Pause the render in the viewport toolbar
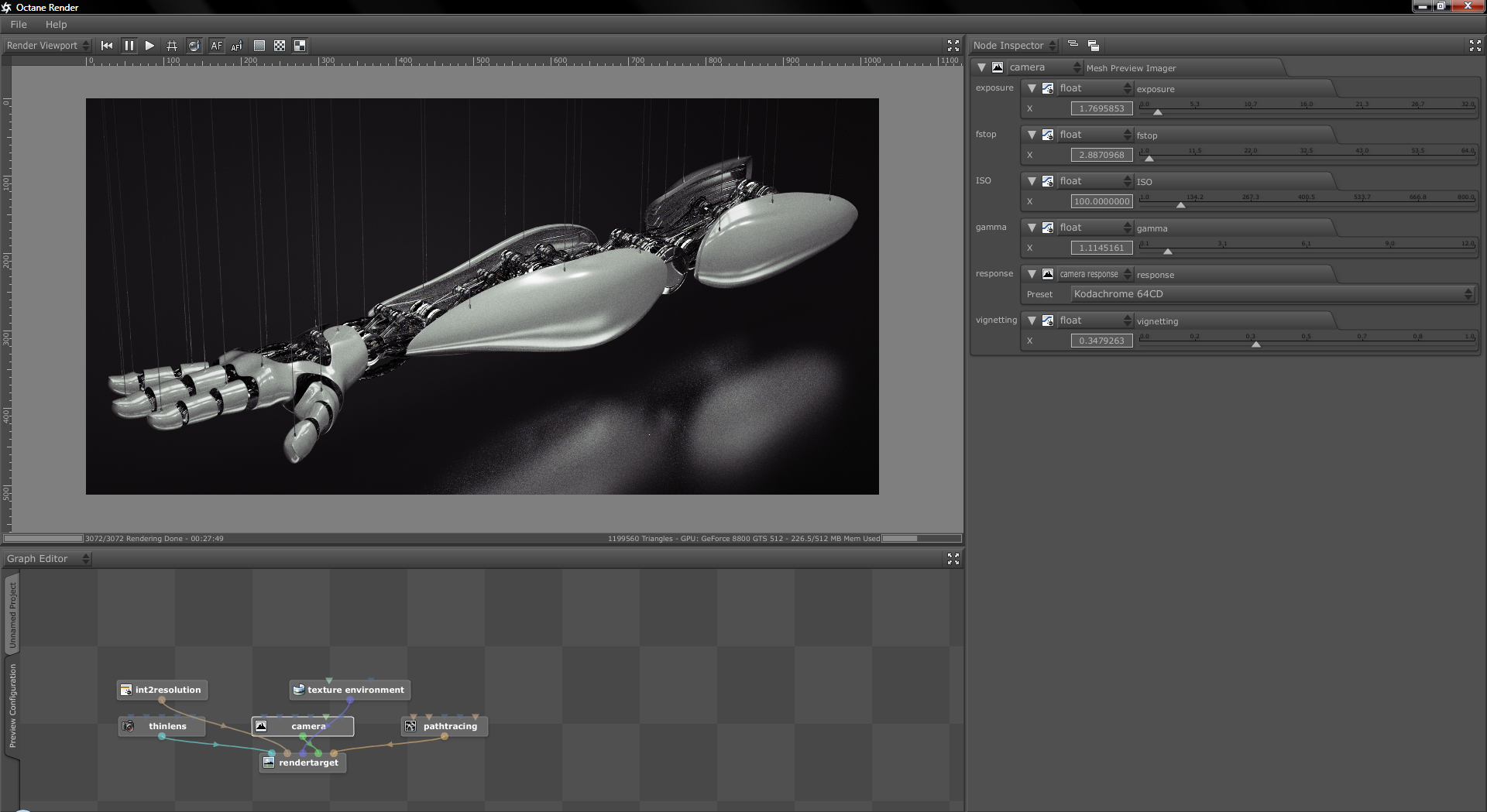 (129, 46)
